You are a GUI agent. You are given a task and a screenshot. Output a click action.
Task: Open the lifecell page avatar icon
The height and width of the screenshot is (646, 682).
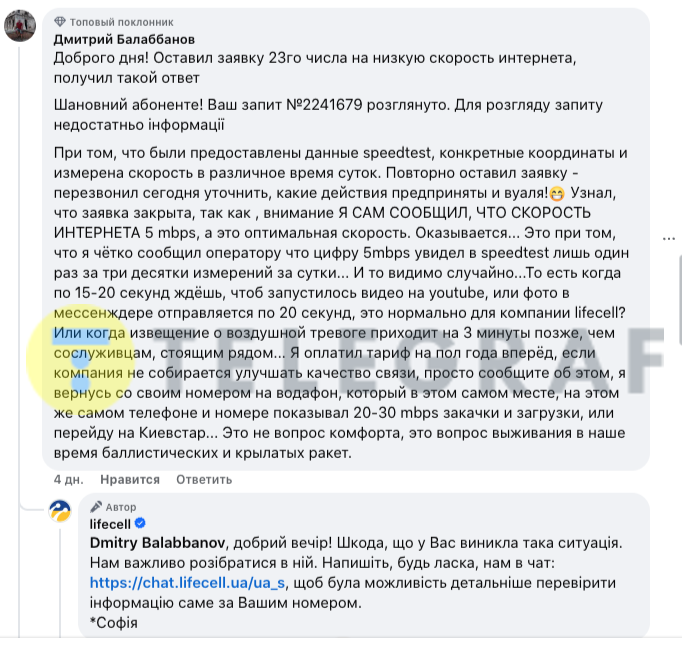click(x=60, y=511)
